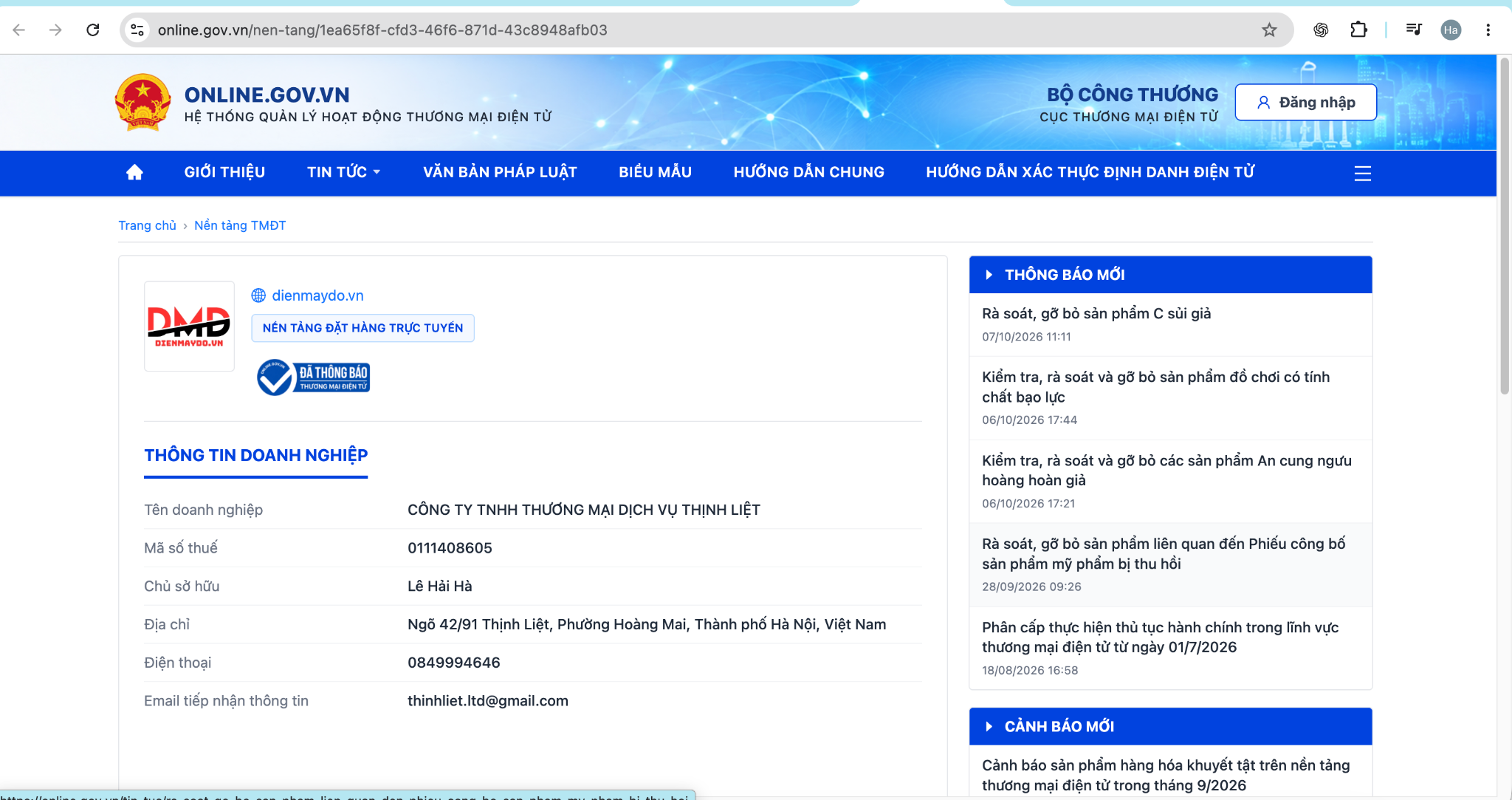
Task: Open notice about sản phẩm C sủi giả
Action: 1096,313
